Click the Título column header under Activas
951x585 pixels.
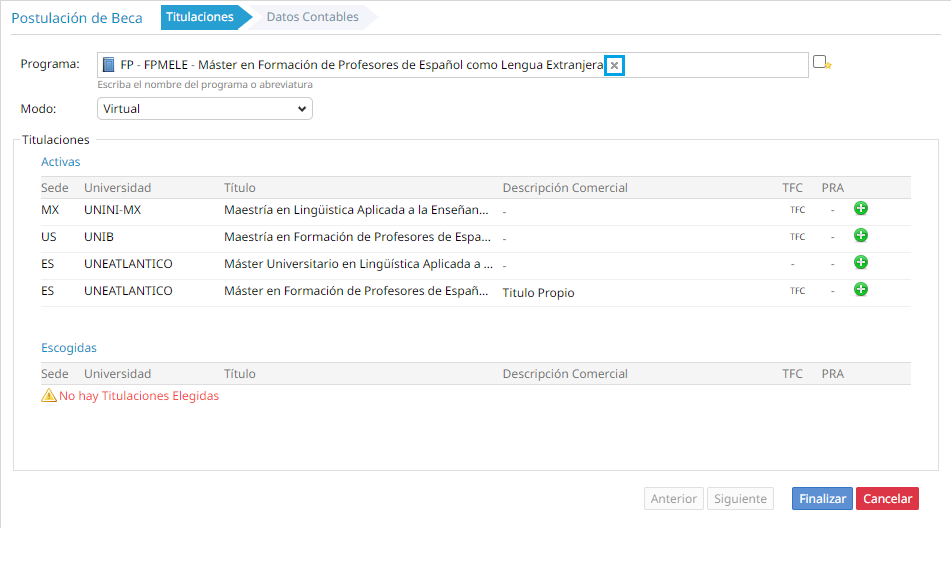[x=240, y=188]
